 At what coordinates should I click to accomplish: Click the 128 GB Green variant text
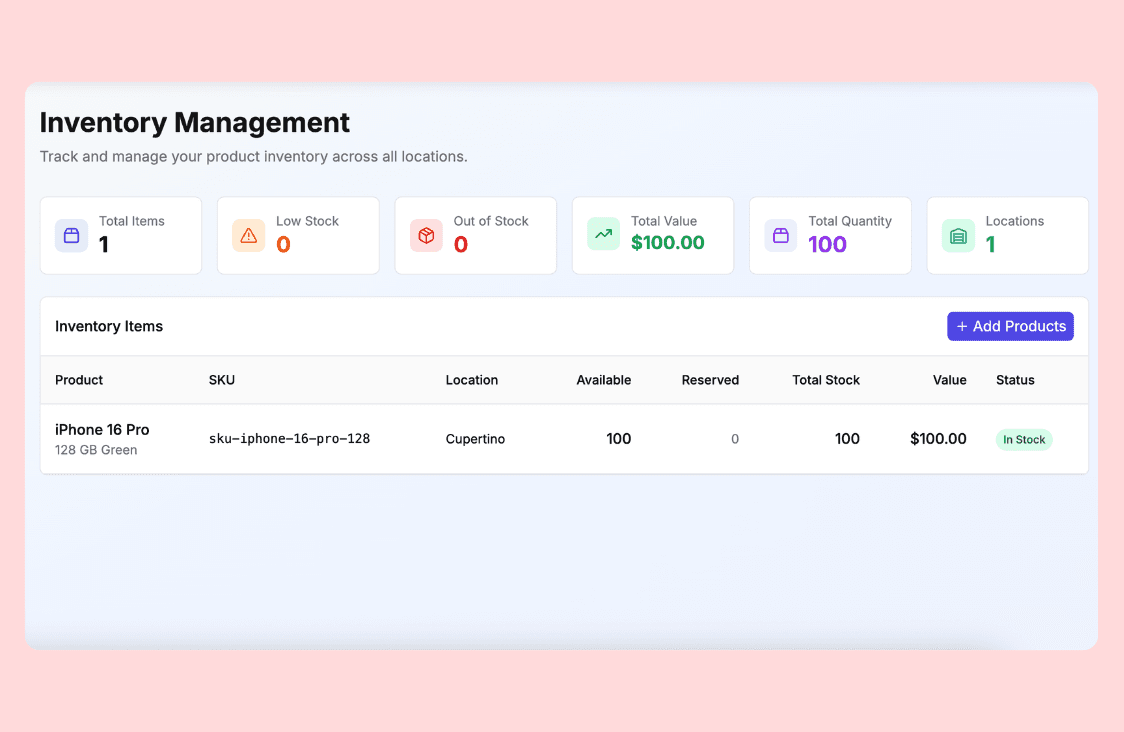click(x=96, y=450)
